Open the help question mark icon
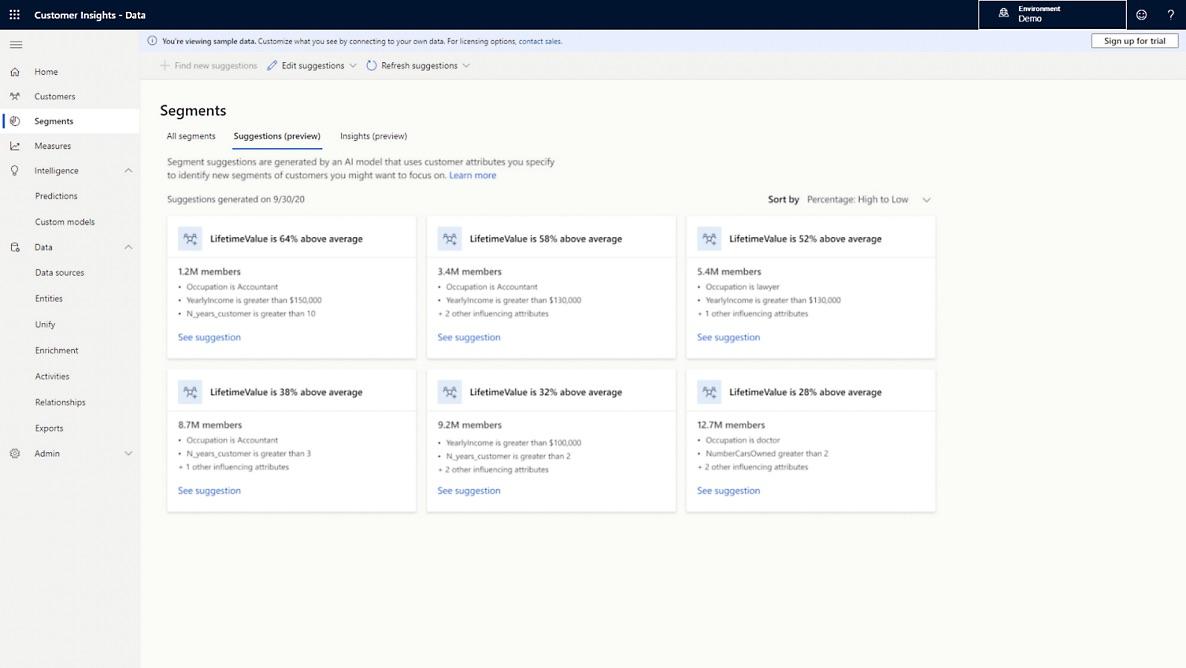This screenshot has height=668, width=1186. [x=1171, y=15]
